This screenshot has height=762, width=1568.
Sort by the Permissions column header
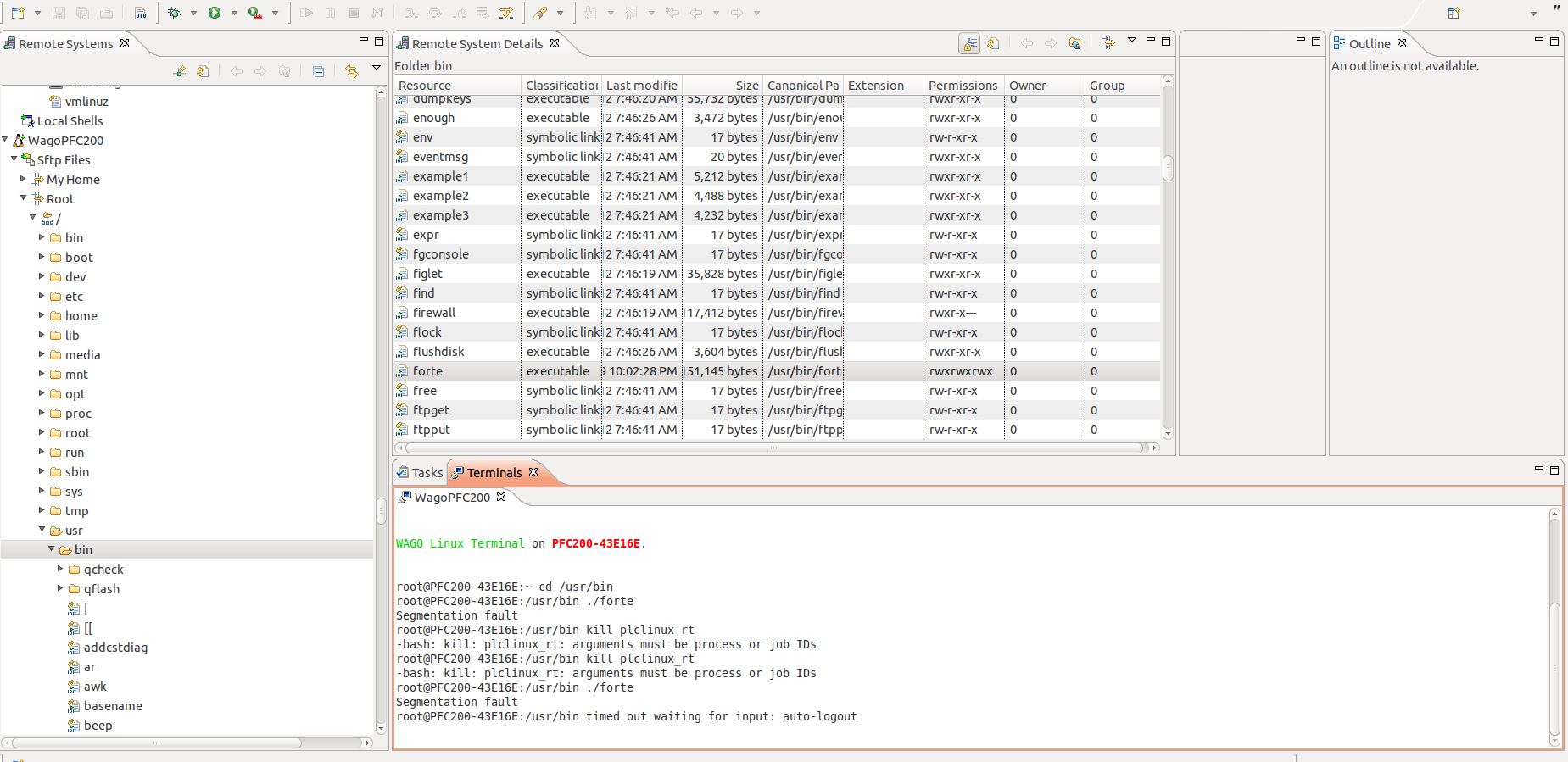tap(963, 85)
